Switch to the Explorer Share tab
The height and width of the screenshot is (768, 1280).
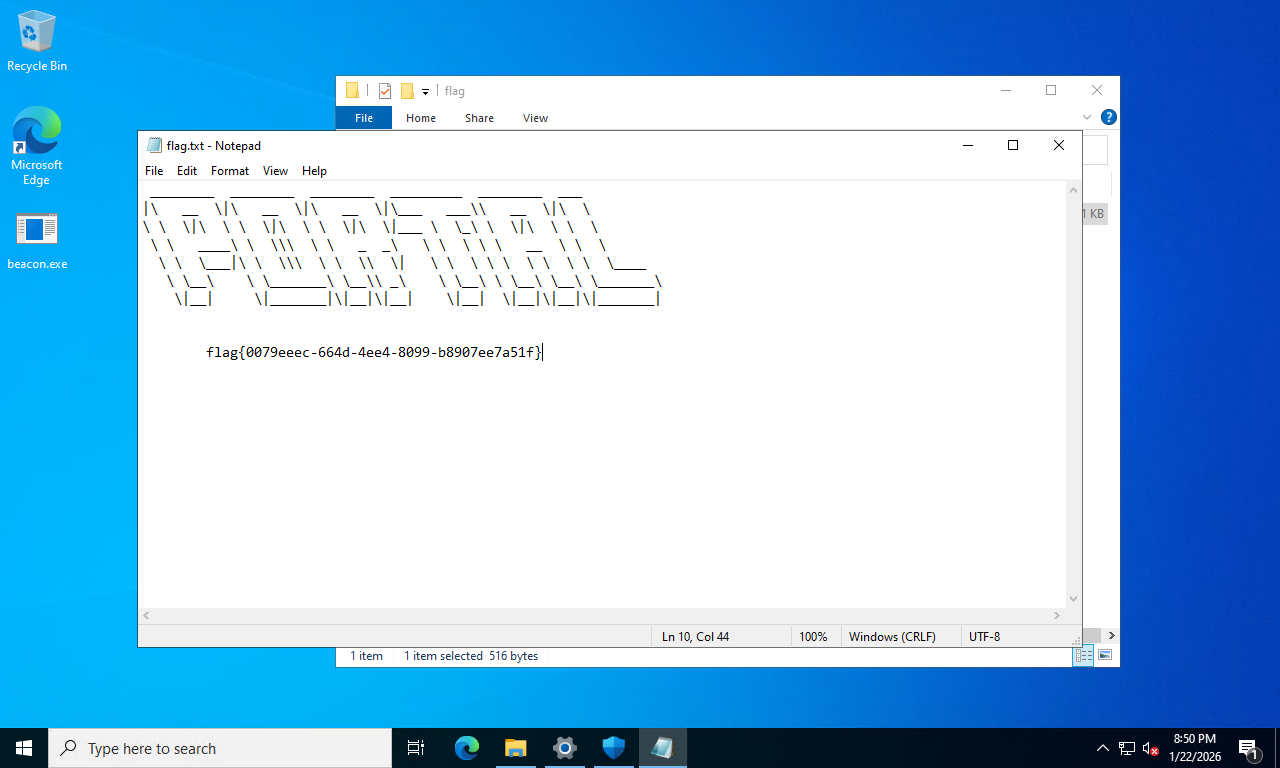pyautogui.click(x=479, y=118)
